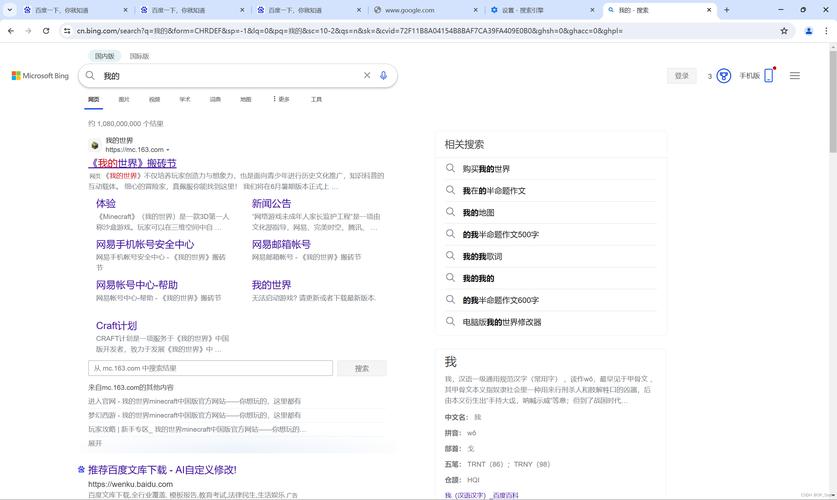
Task: Click the browser back arrow
Action: tap(11, 31)
